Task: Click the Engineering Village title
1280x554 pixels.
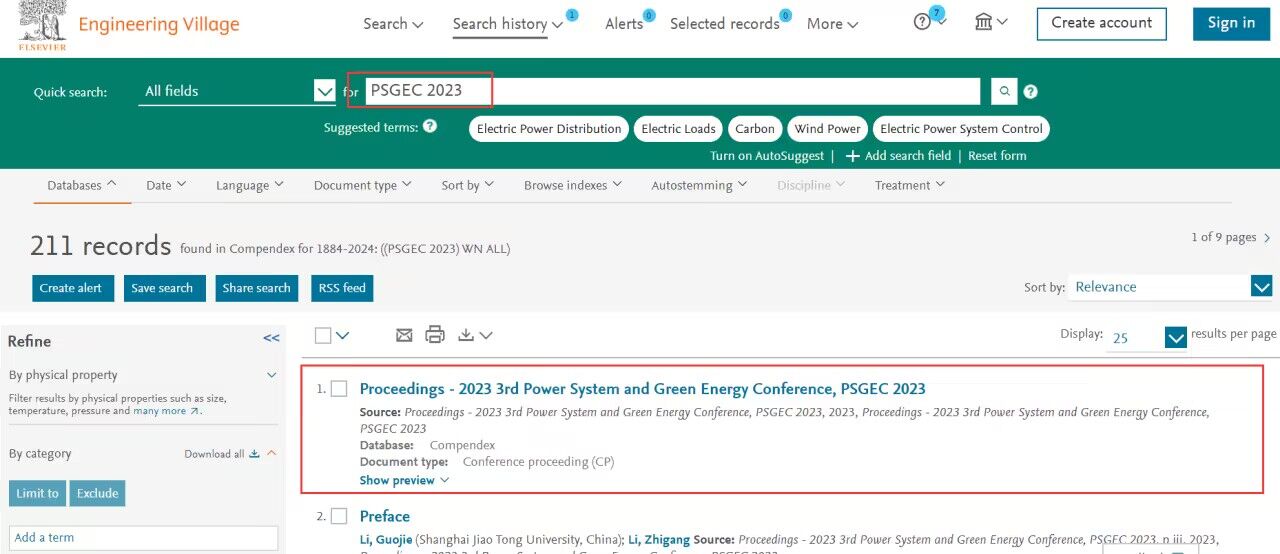Action: click(159, 24)
